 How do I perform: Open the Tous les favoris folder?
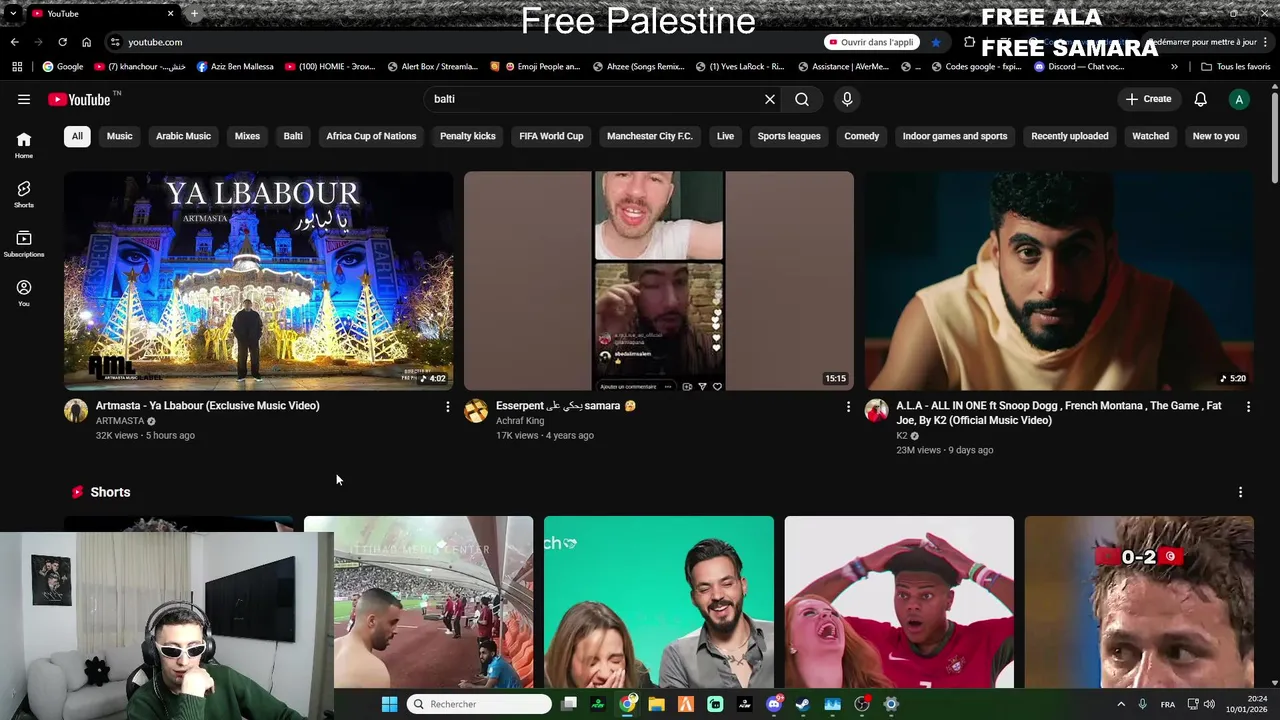[1236, 67]
